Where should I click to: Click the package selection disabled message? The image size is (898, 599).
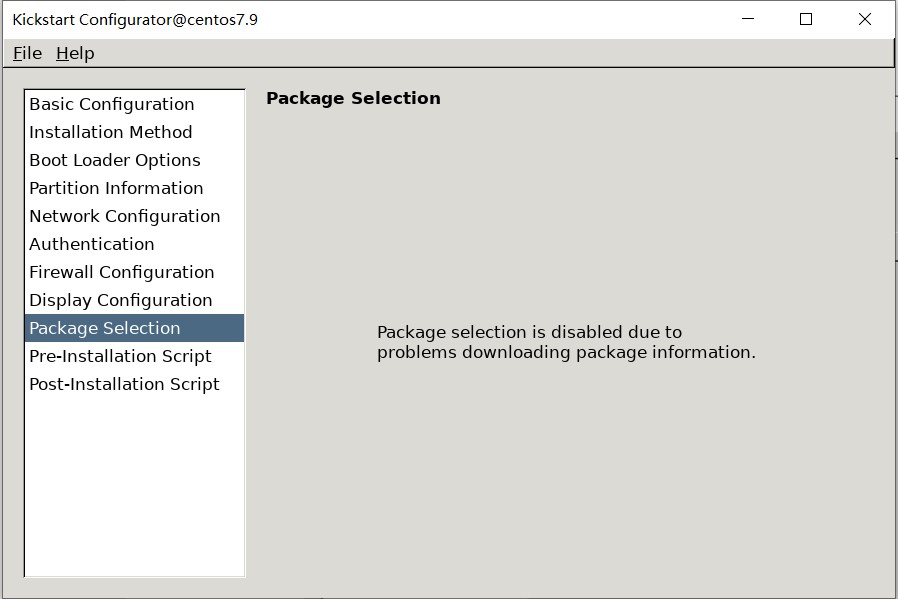pyautogui.click(x=566, y=342)
